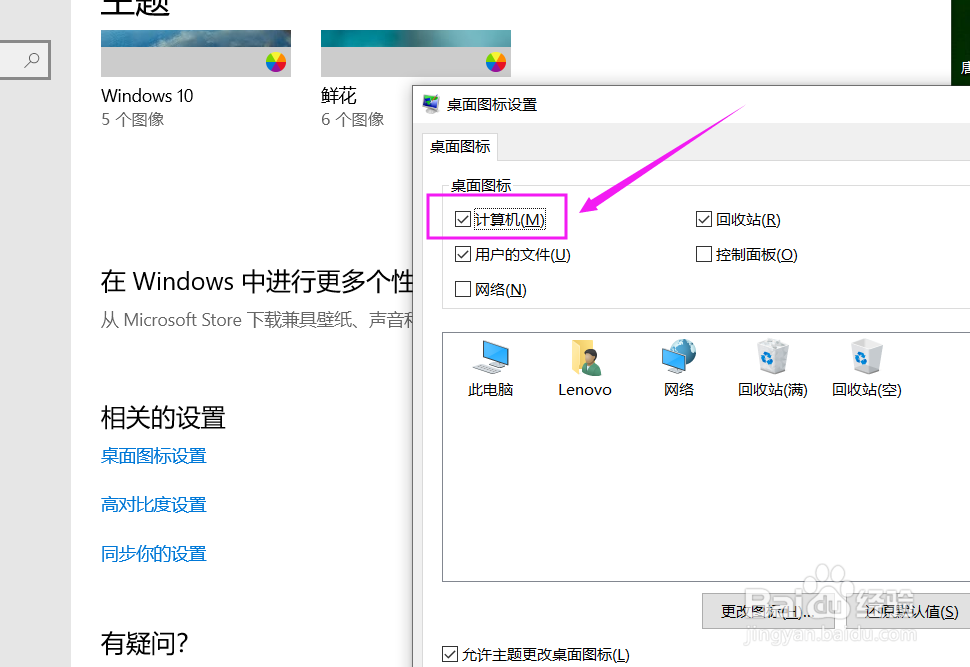The height and width of the screenshot is (667, 970).
Task: Select the 回收站(空) empty recycle bin icon
Action: tap(867, 356)
